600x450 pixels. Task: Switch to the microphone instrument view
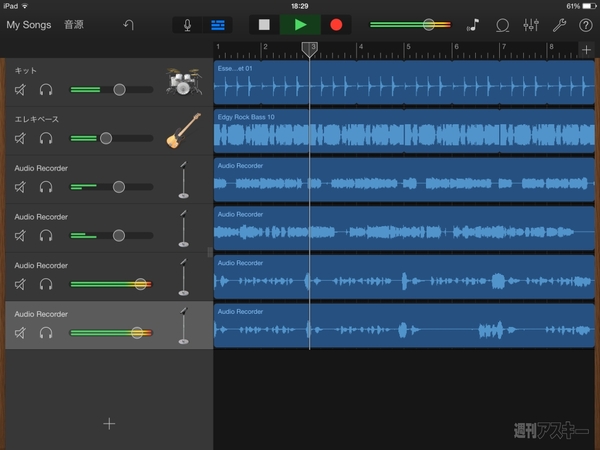187,24
